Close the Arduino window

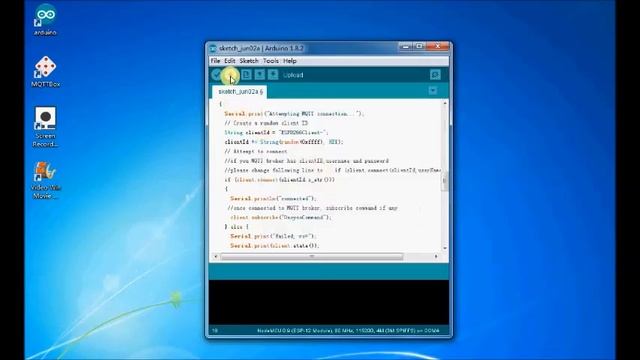(x=438, y=47)
